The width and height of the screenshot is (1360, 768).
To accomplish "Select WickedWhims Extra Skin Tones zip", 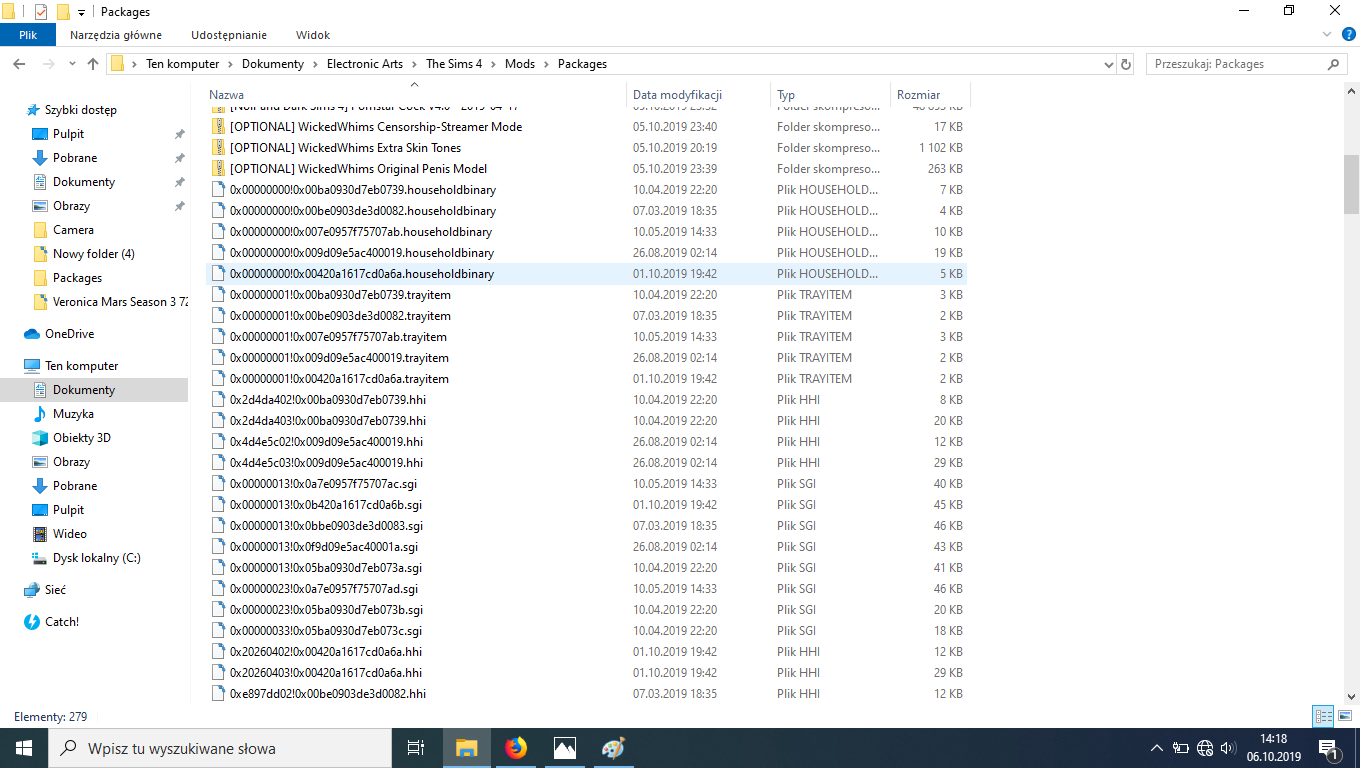I will (x=345, y=148).
